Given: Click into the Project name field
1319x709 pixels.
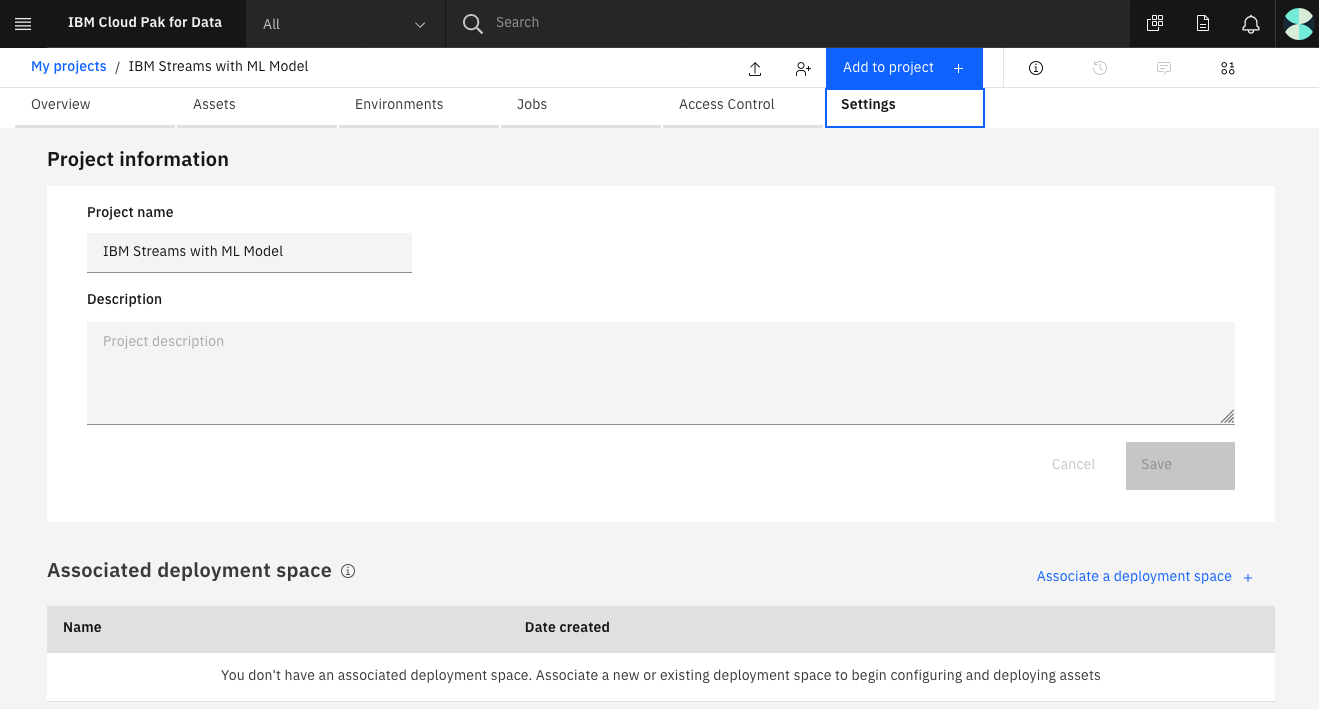Looking at the screenshot, I should (249, 252).
